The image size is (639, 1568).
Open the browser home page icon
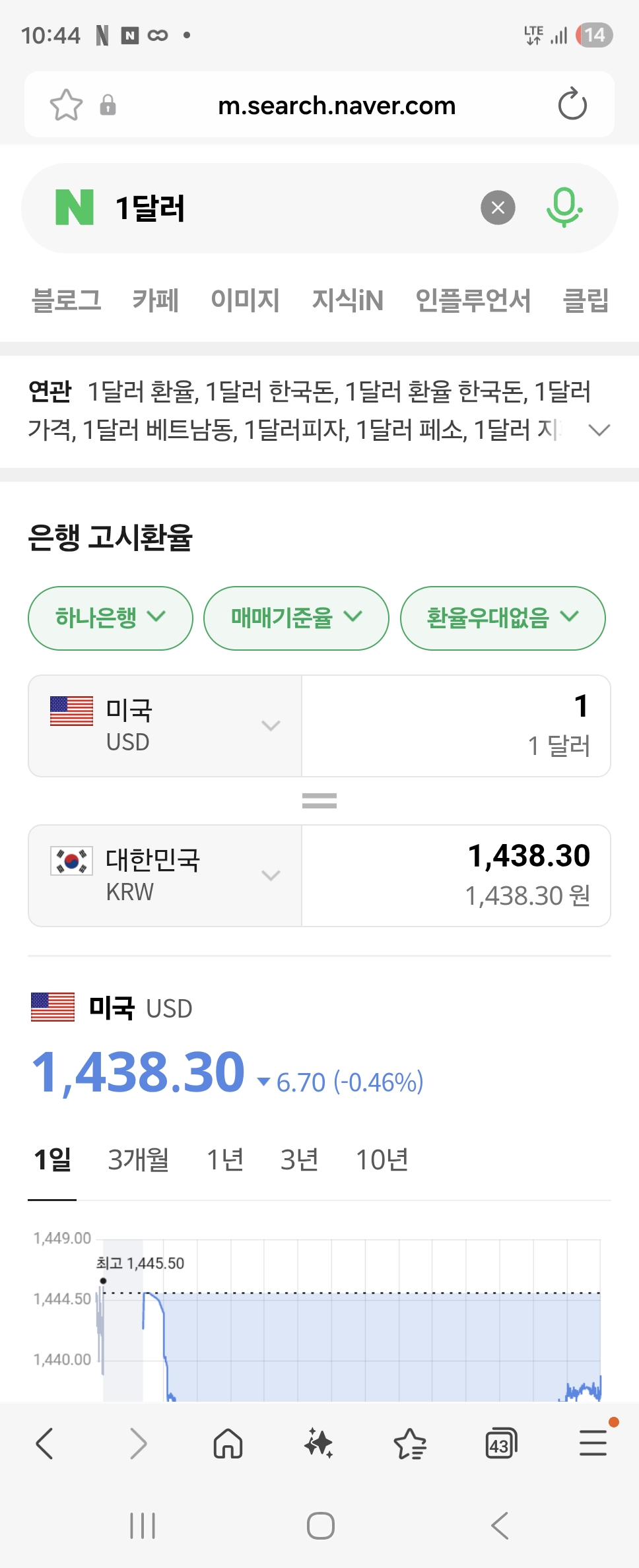(228, 1443)
